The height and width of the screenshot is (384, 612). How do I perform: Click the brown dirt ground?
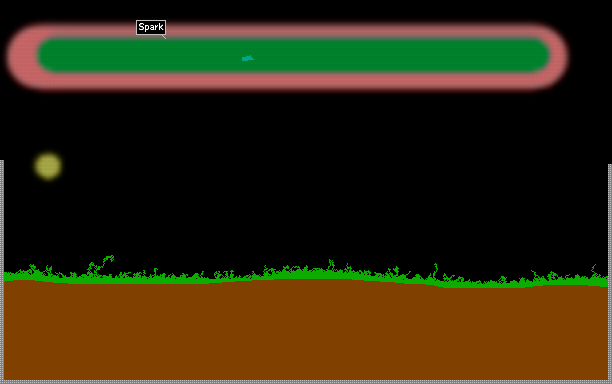[306, 332]
